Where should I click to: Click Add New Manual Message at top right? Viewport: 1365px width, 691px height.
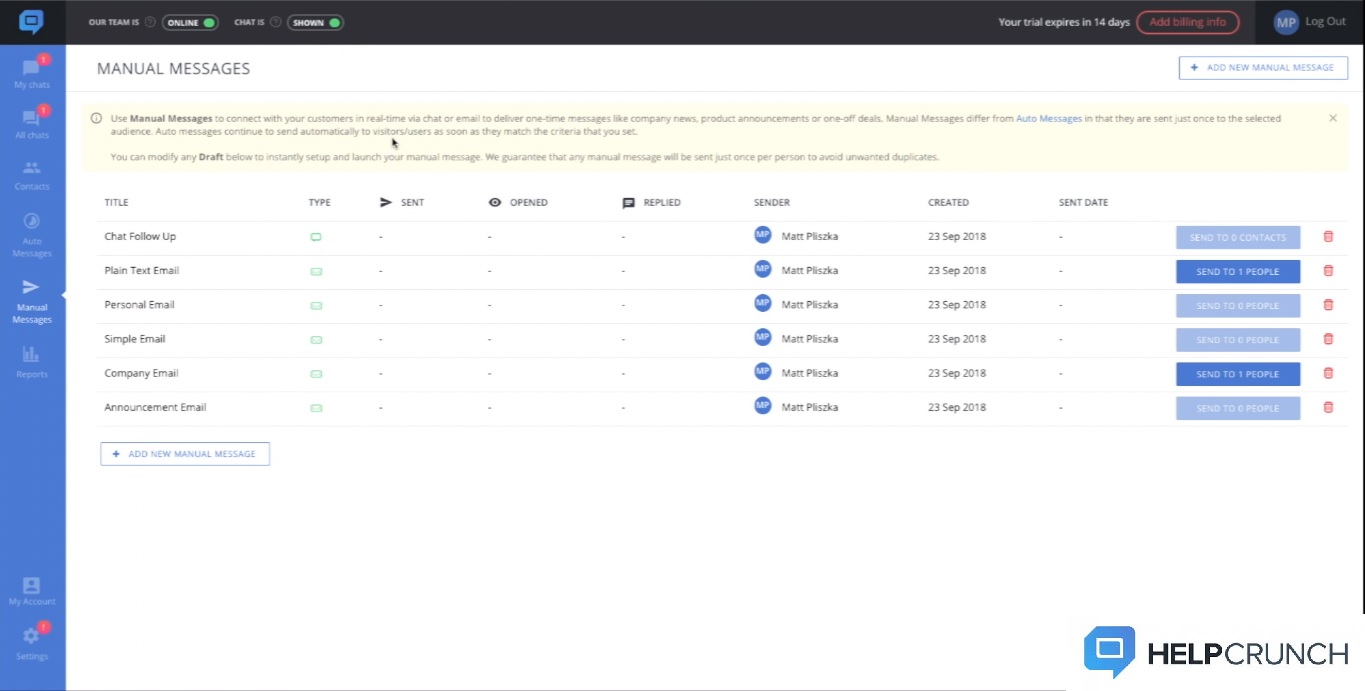pyautogui.click(x=1262, y=67)
